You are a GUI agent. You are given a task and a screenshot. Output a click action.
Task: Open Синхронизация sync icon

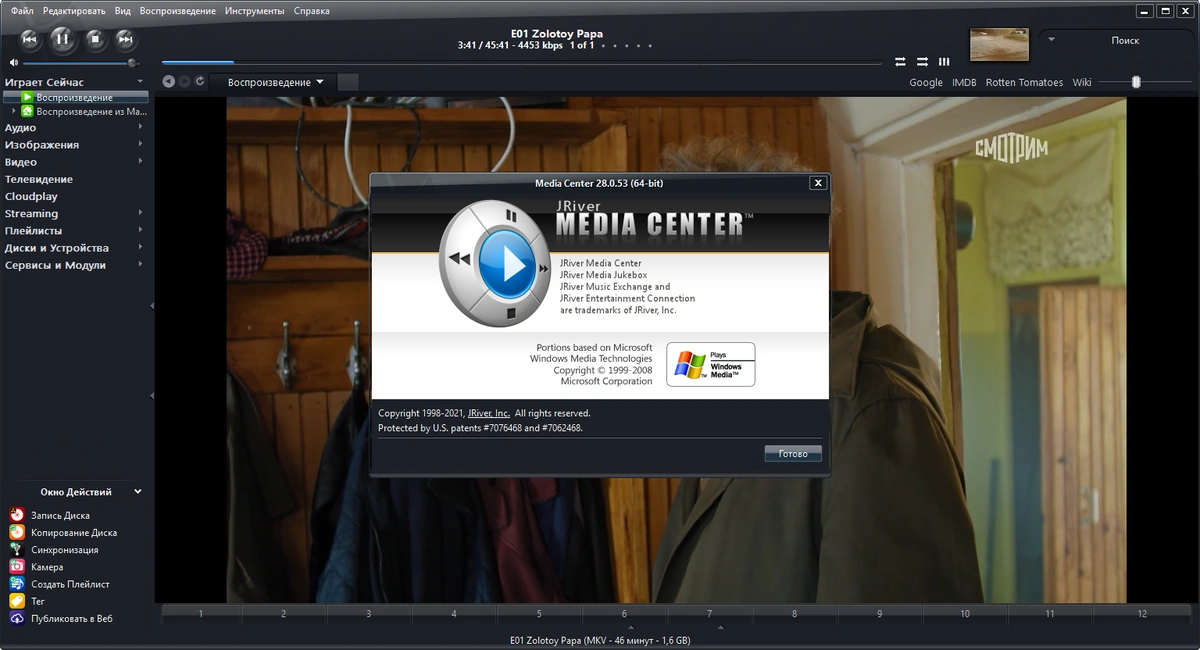pos(17,549)
